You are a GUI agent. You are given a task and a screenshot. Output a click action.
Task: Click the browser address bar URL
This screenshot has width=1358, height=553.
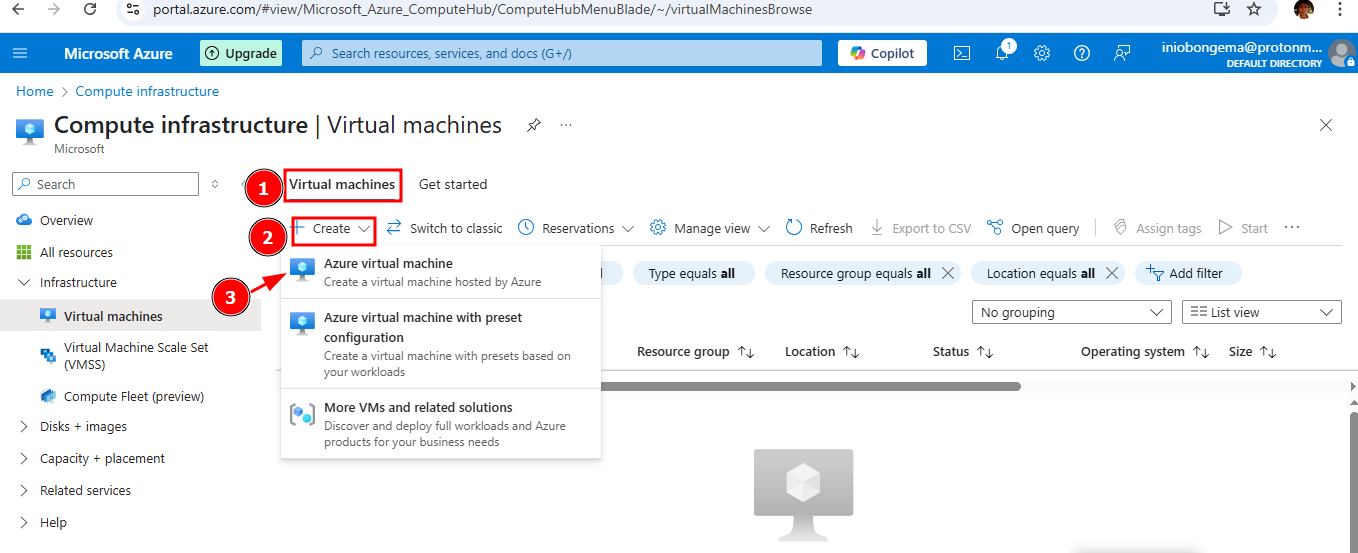point(484,9)
